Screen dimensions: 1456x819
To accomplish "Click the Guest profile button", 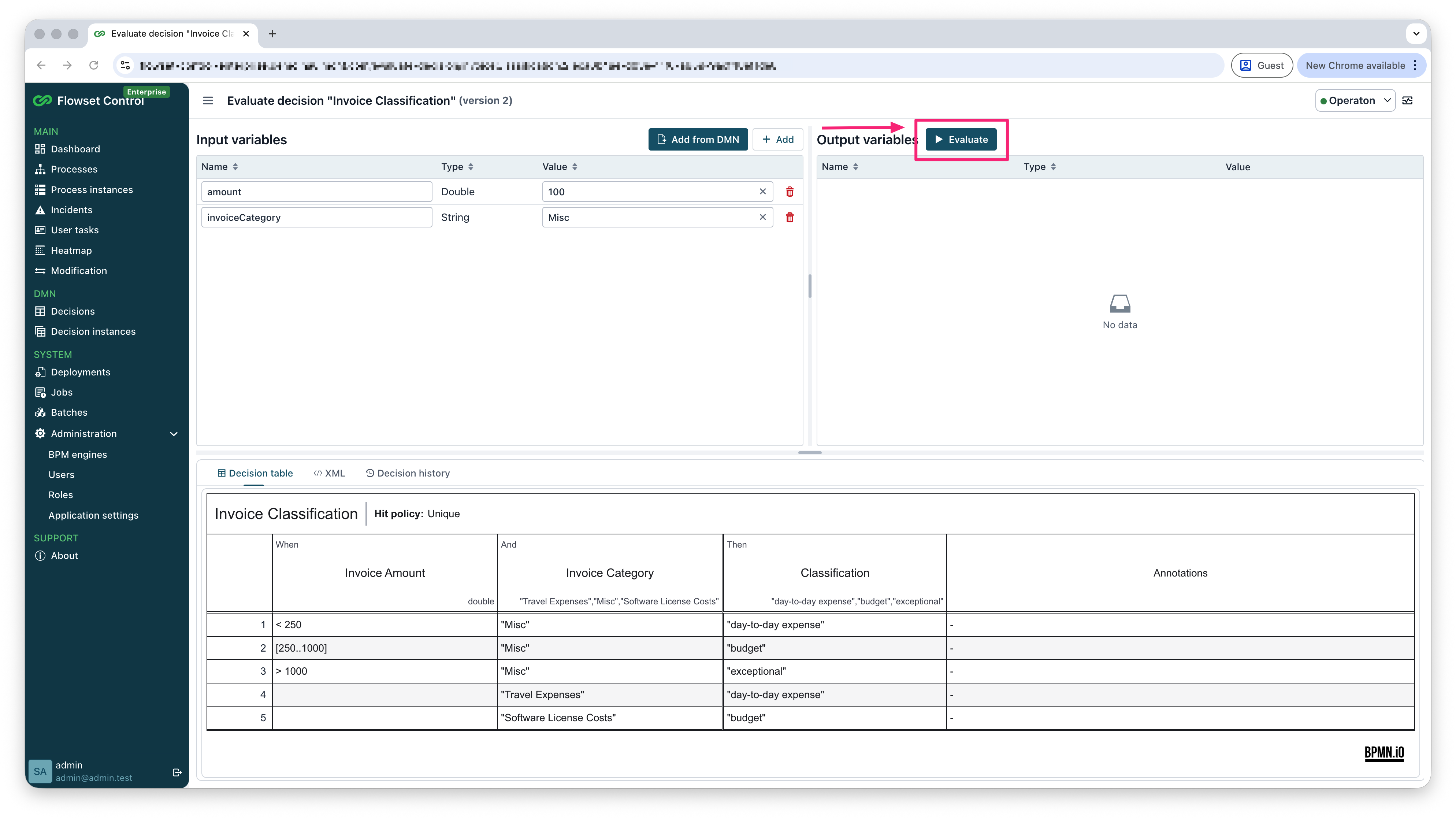I will [1262, 66].
